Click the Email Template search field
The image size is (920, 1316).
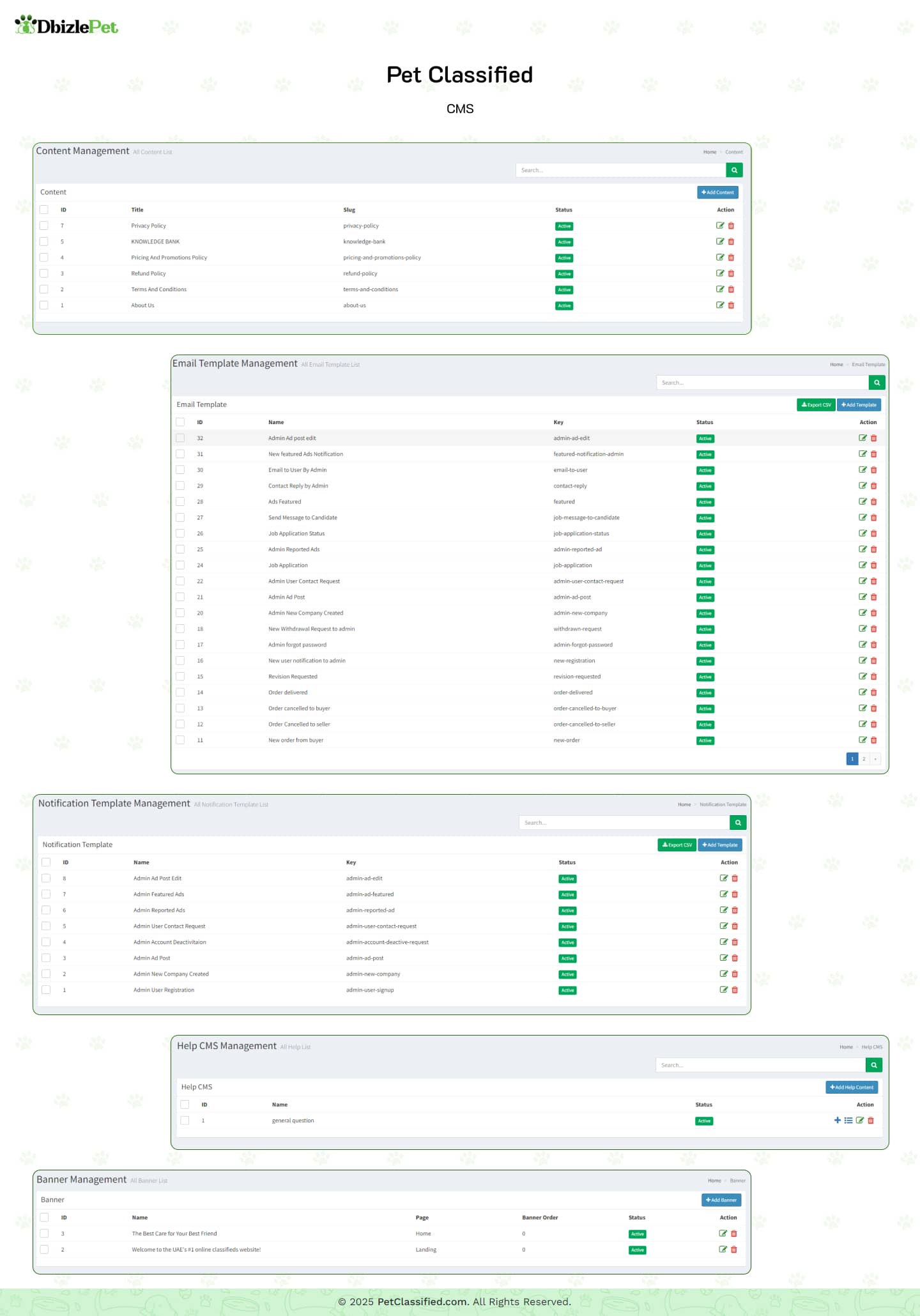click(x=763, y=383)
